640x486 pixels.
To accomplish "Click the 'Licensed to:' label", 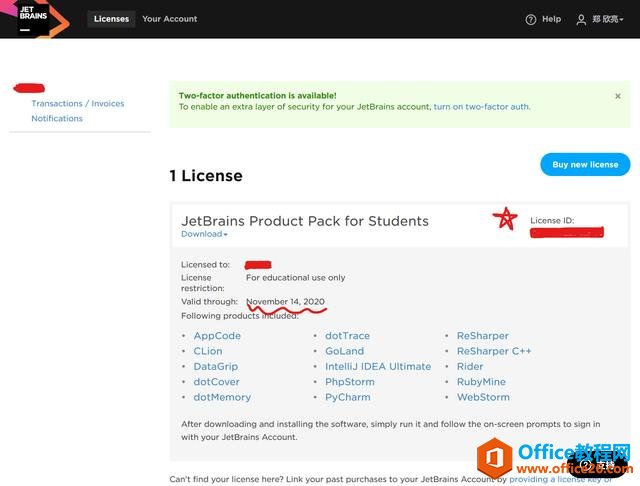I will click(x=205, y=264).
